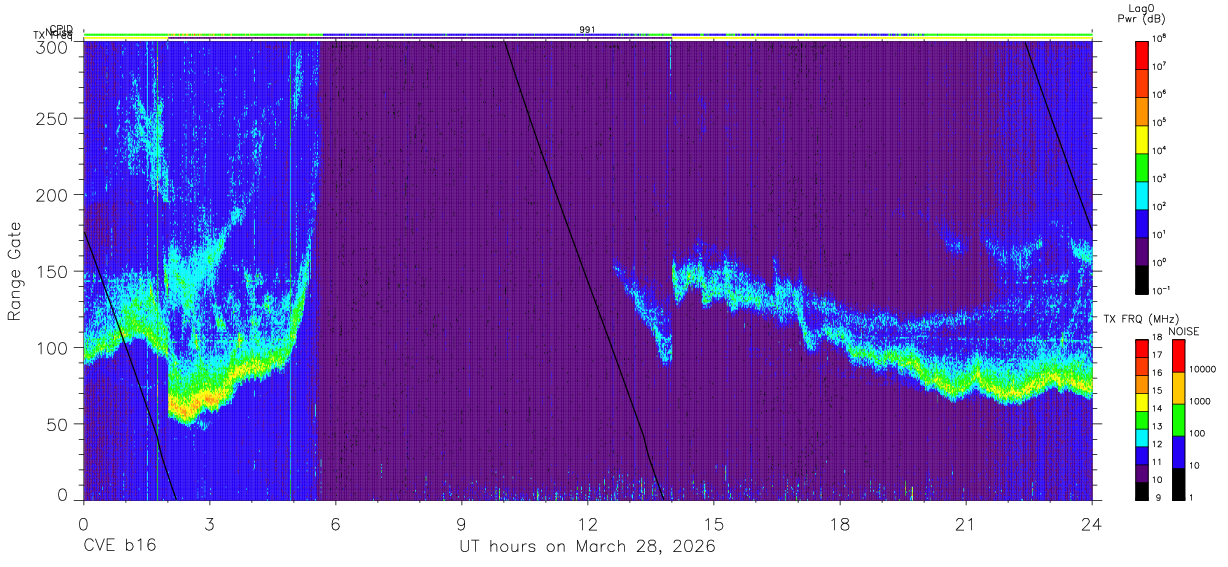This screenshot has height=567, width=1228.
Task: Click the vertical cyan line near 5 UT
Action: (x=291, y=270)
